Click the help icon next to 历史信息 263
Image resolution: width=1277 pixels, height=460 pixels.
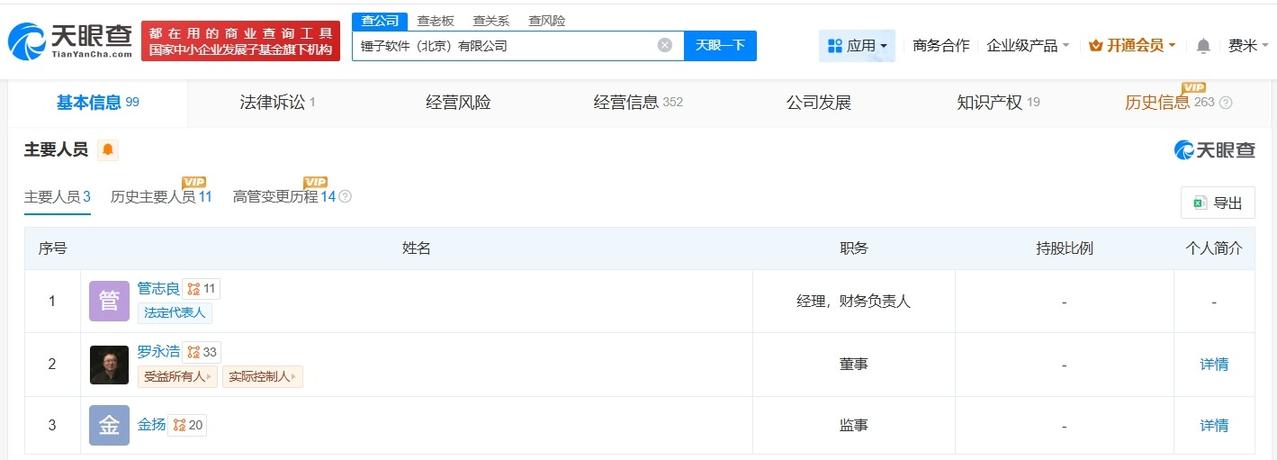pos(1226,103)
